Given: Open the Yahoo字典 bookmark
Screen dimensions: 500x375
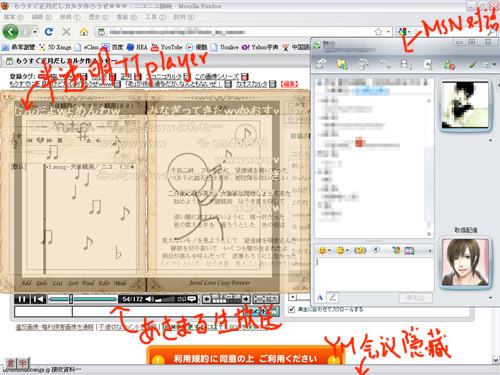Looking at the screenshot, I should coord(260,47).
